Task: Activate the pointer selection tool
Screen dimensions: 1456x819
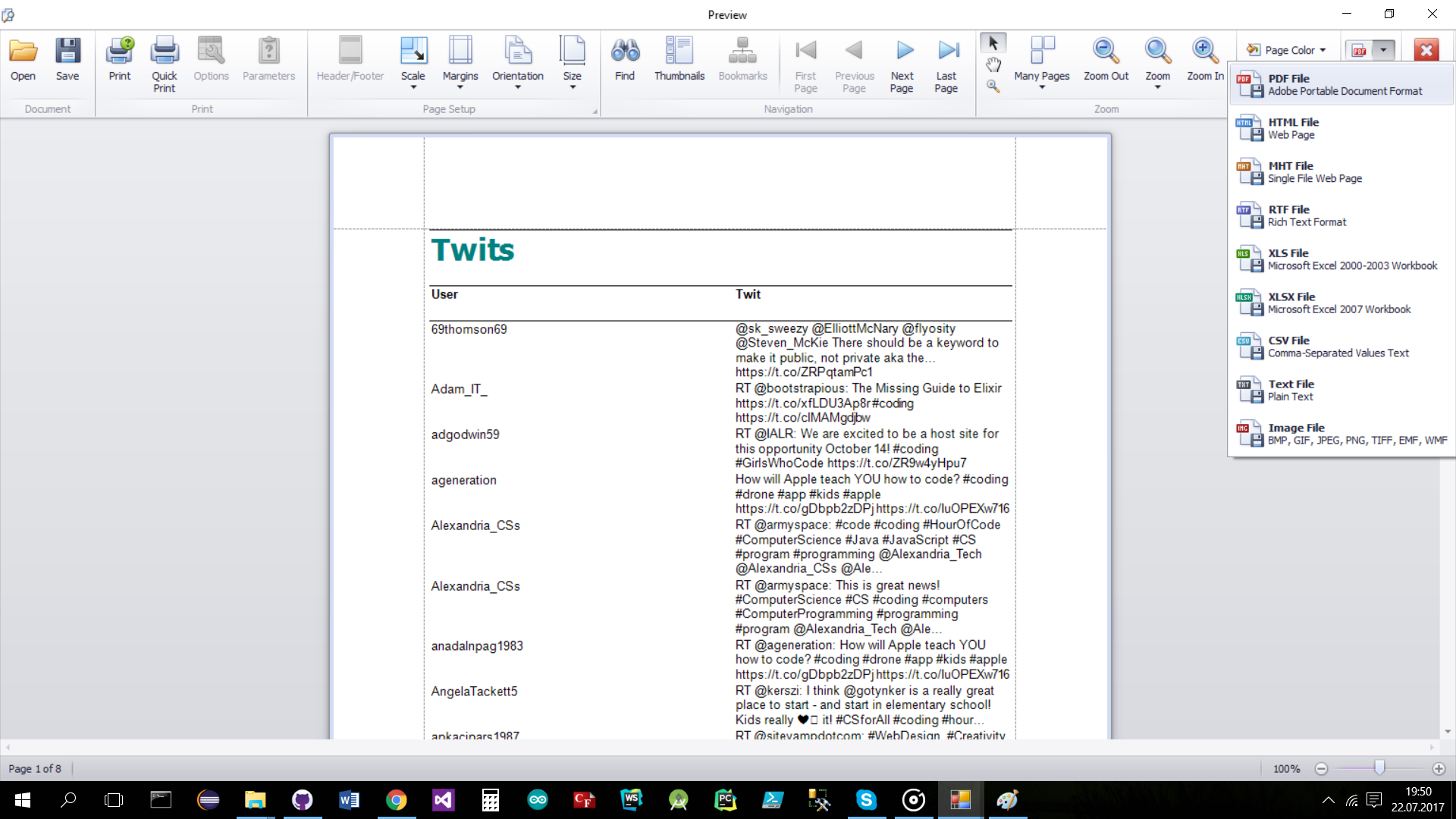Action: click(993, 43)
